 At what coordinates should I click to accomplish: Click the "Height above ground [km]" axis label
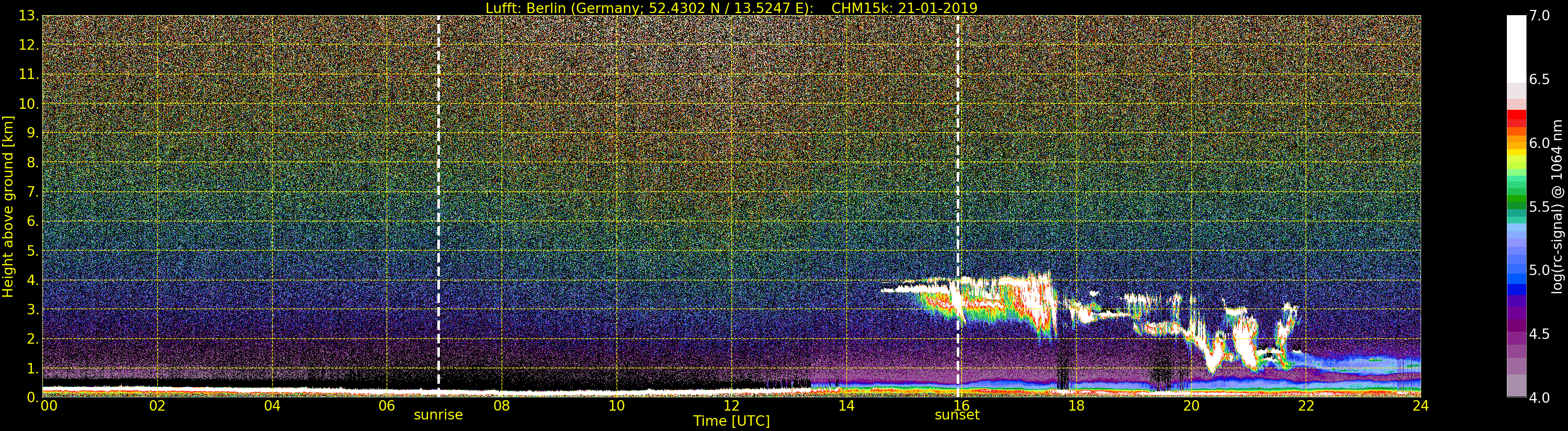pos(8,206)
